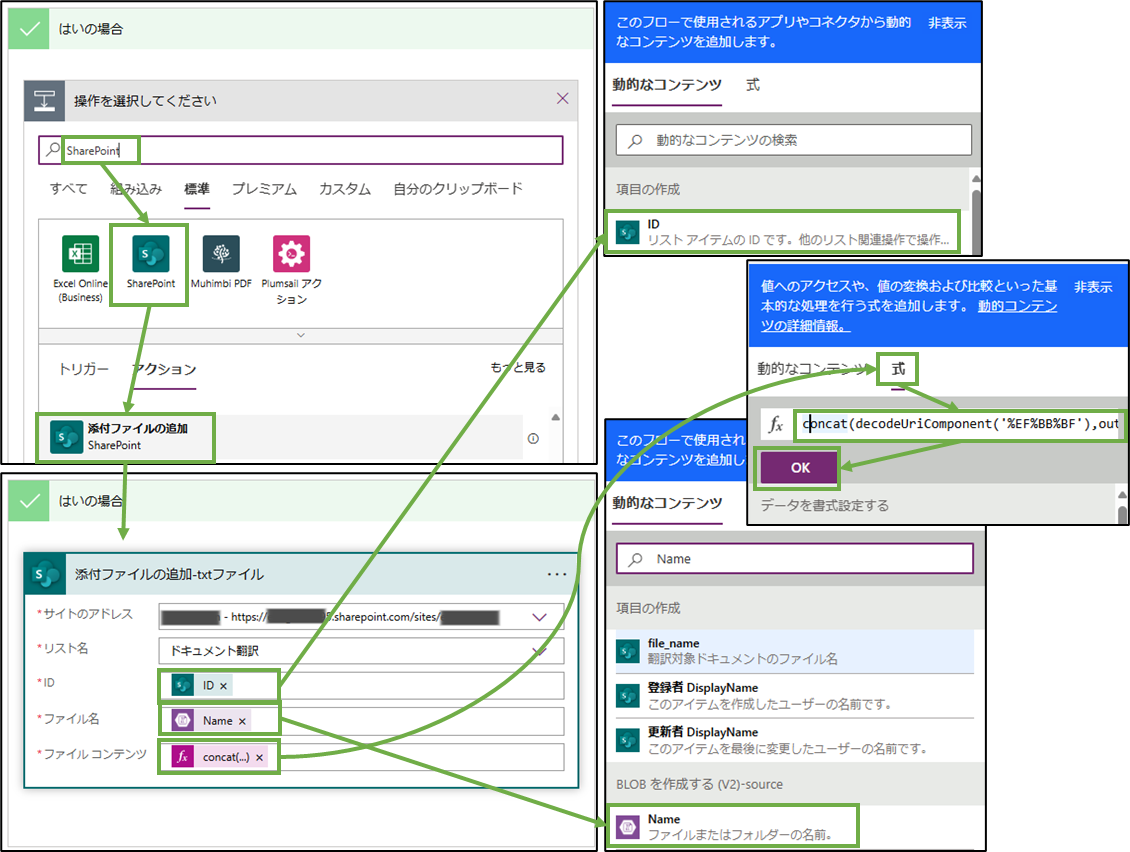Collapse the connector list chevron
The width and height of the screenshot is (1130, 852).
301,335
